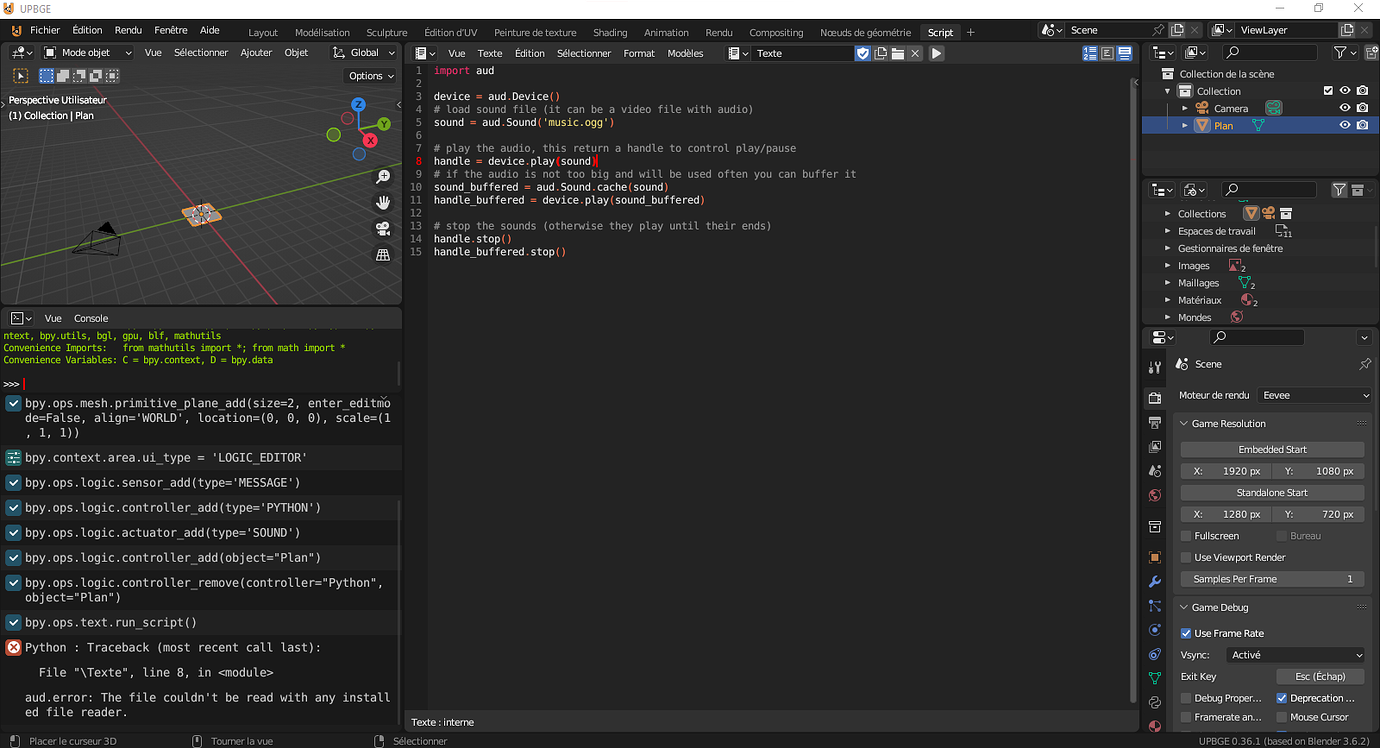The width and height of the screenshot is (1380, 748).
Task: Switch to the Shading workspace tab
Action: (x=610, y=32)
